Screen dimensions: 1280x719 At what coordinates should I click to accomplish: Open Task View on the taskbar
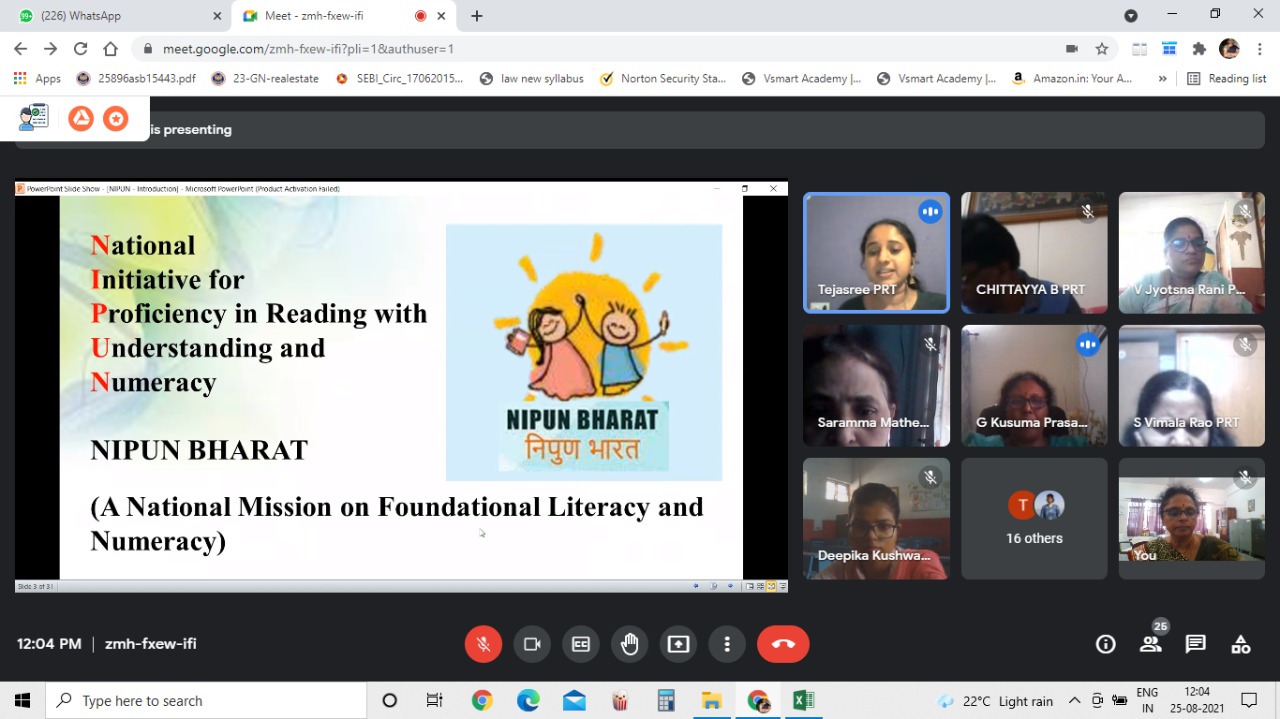coord(434,701)
